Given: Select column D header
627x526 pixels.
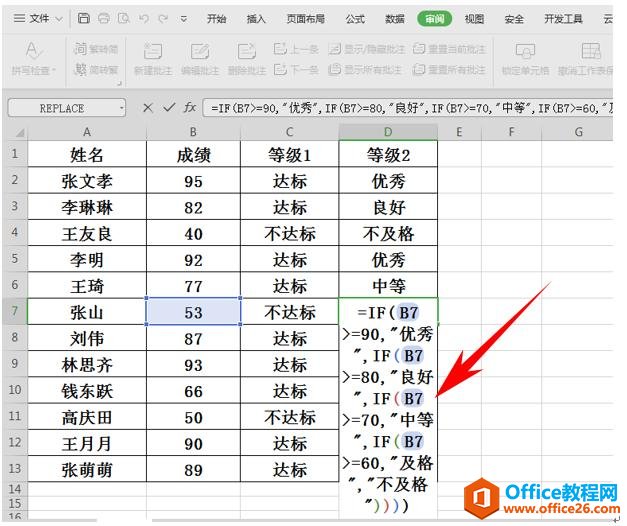Looking at the screenshot, I should click(x=388, y=132).
